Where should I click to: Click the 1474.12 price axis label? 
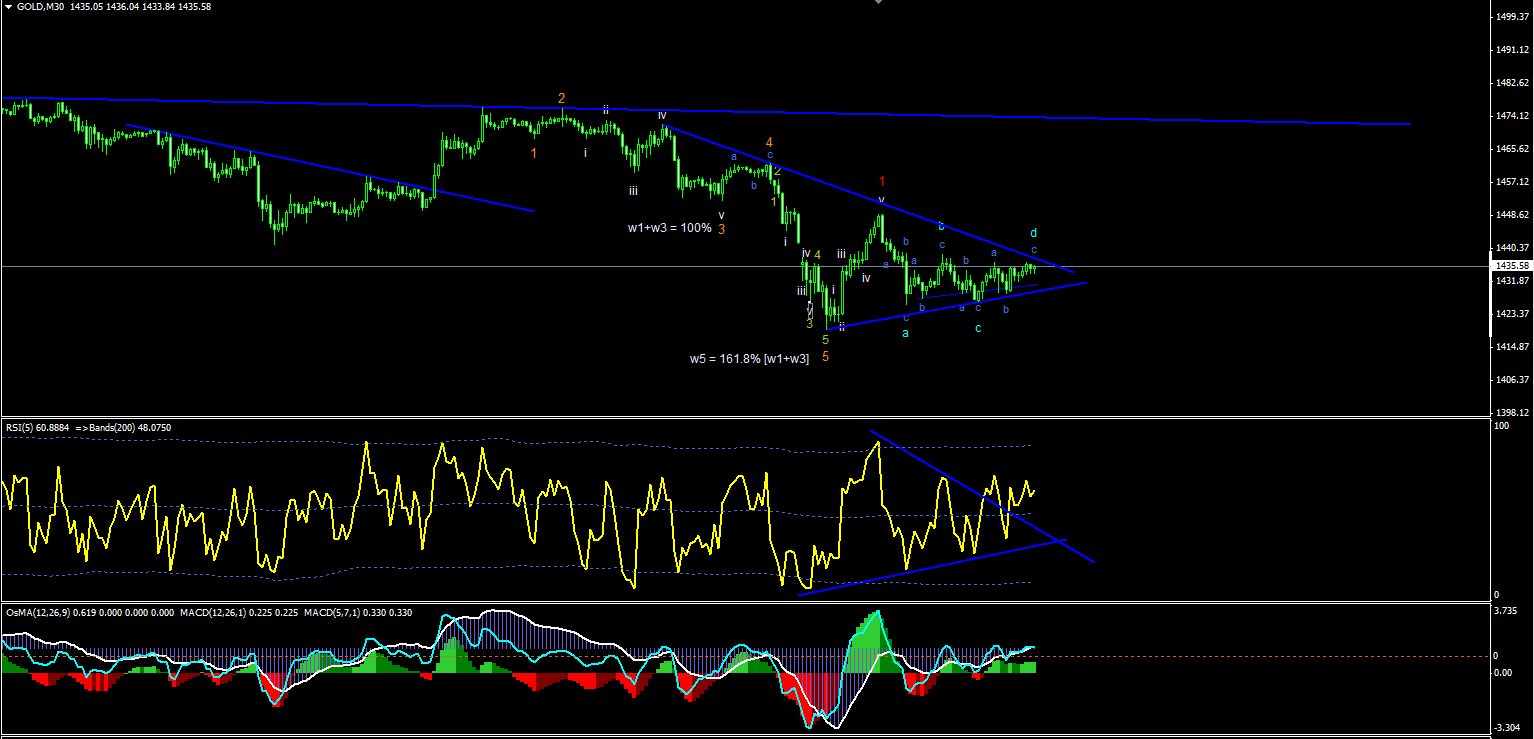pos(1511,116)
